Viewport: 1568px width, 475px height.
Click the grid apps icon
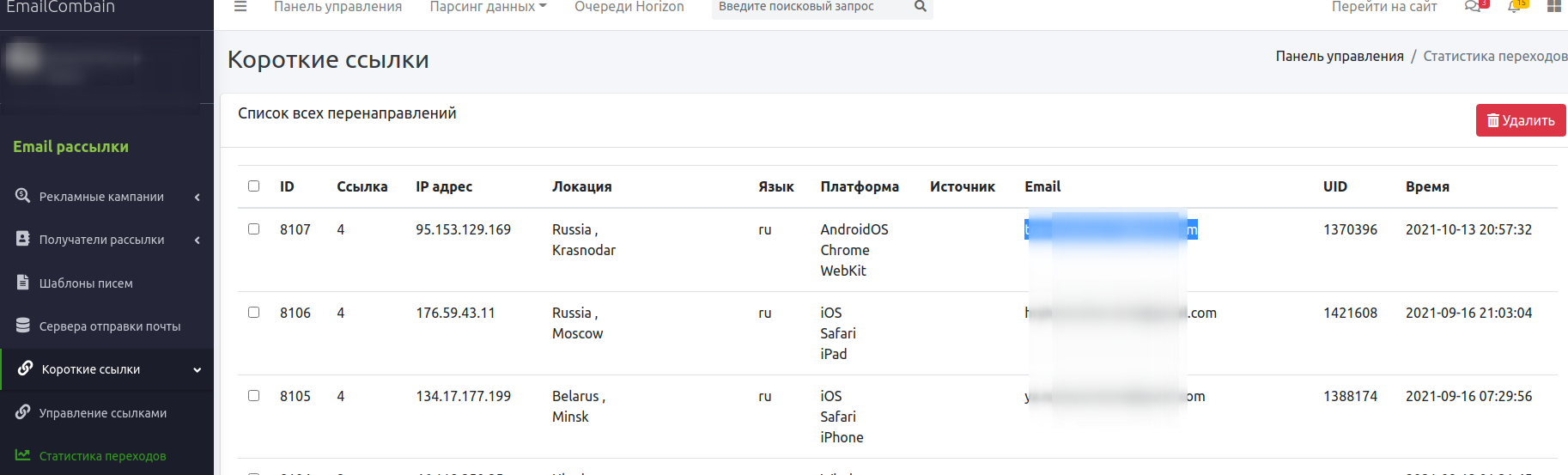click(1553, 7)
